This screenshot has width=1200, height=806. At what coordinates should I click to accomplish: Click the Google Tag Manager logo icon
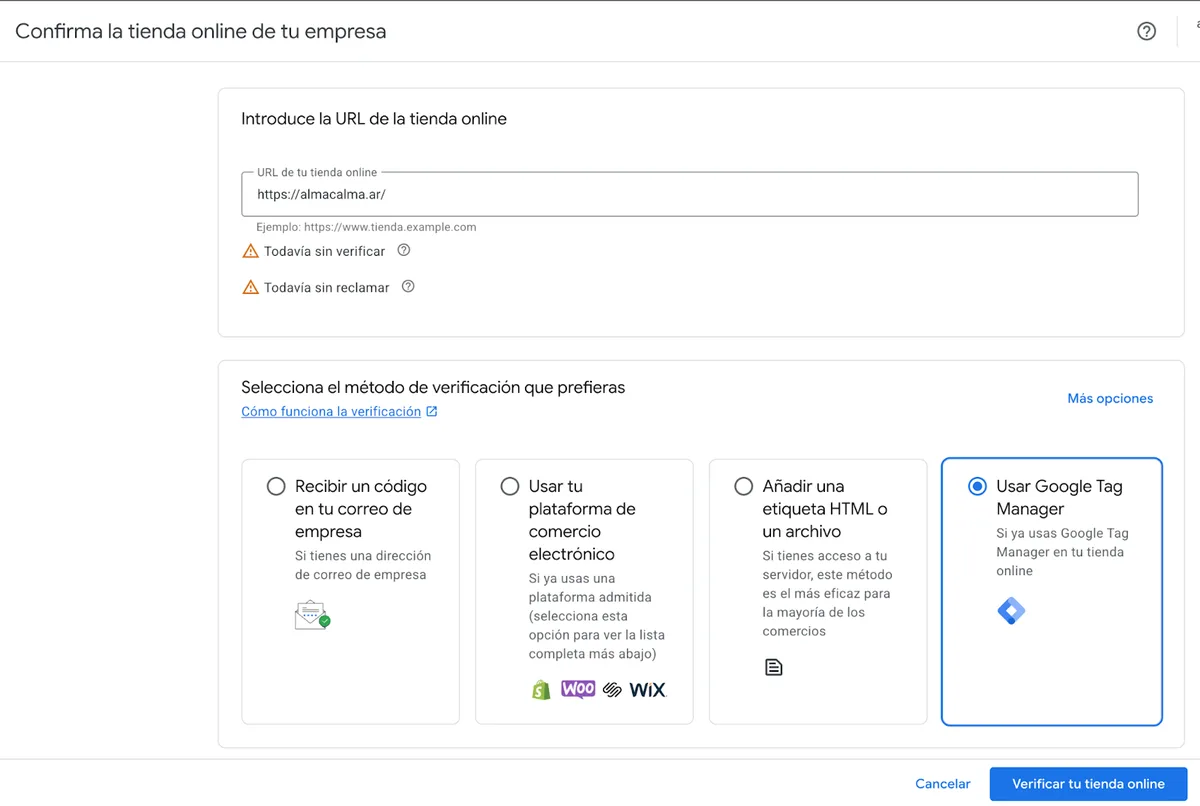pos(1011,611)
